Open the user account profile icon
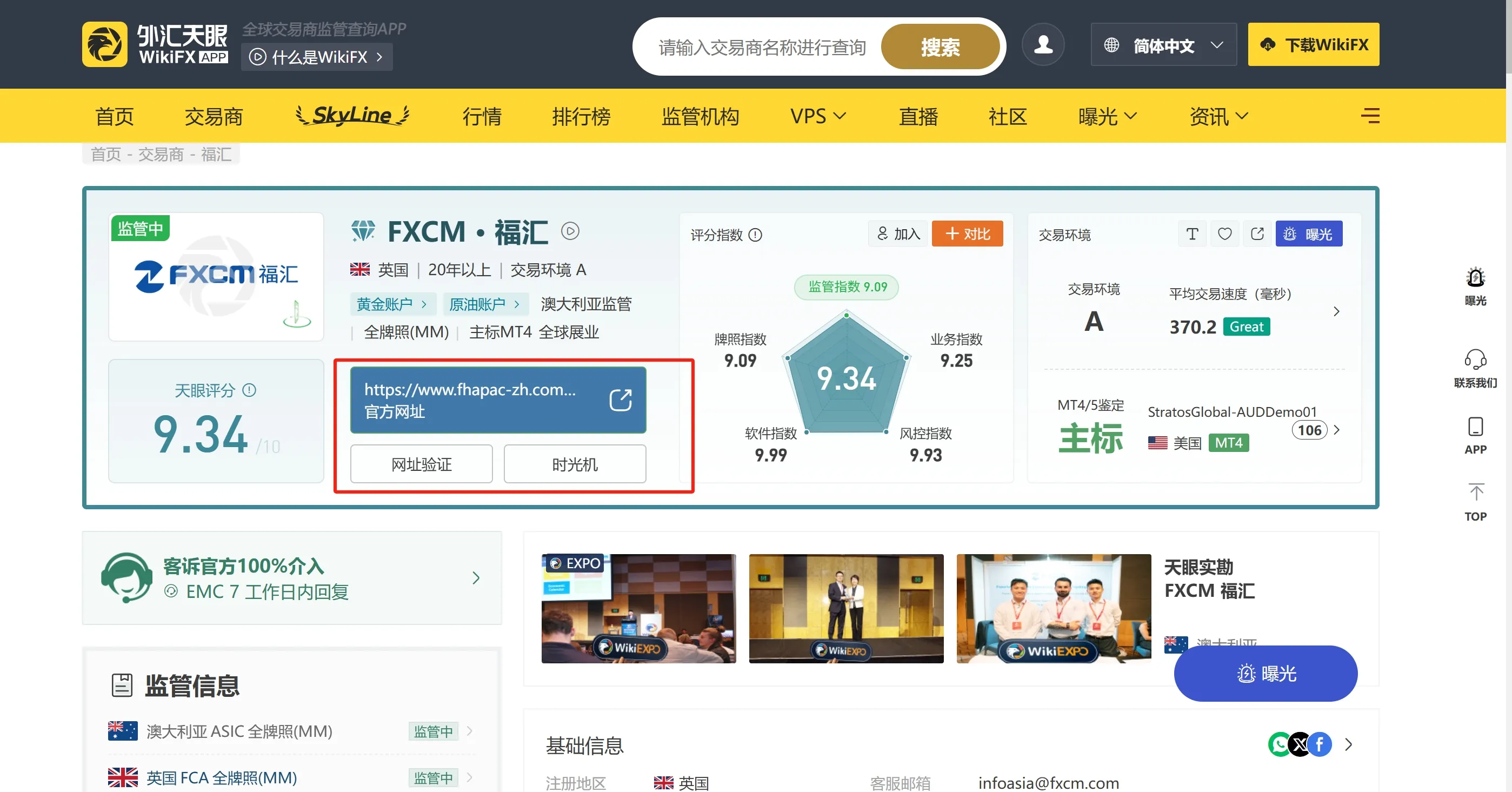 (x=1043, y=45)
